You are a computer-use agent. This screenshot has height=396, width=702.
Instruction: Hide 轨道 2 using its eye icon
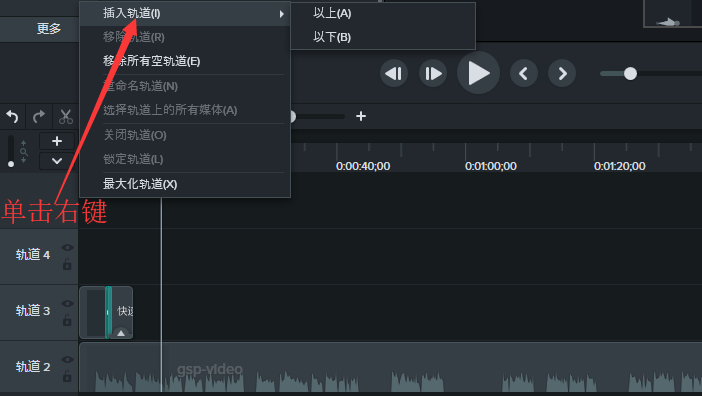[67, 359]
